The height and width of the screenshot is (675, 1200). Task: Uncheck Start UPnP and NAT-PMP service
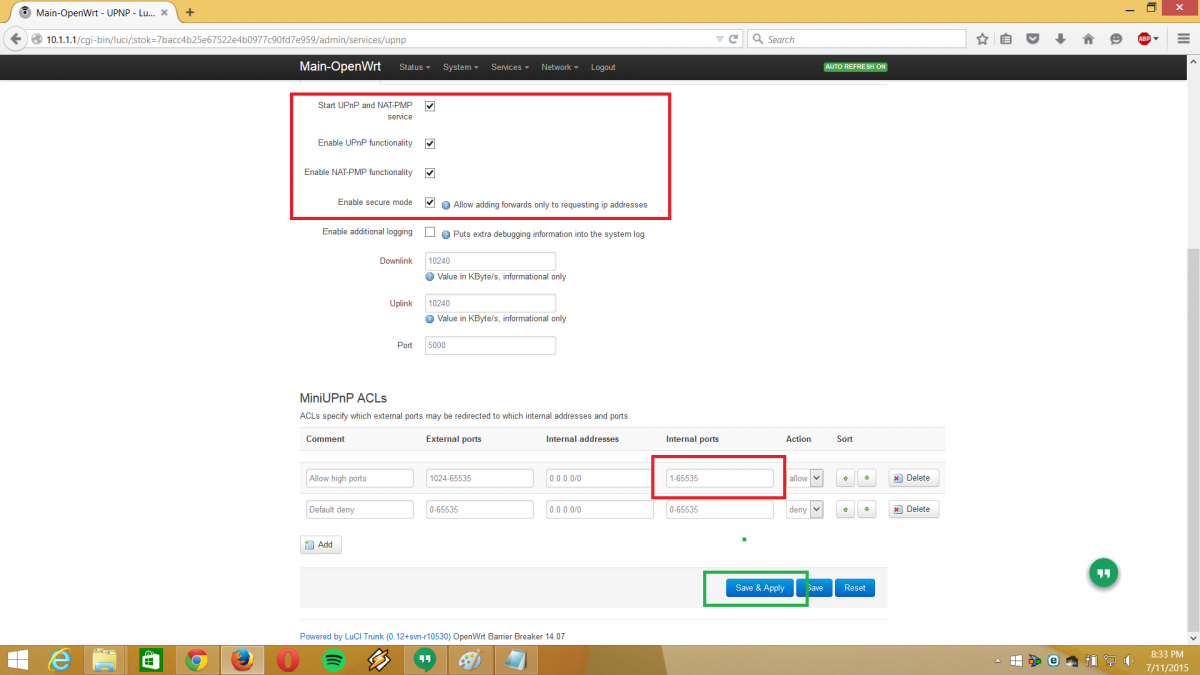[430, 105]
